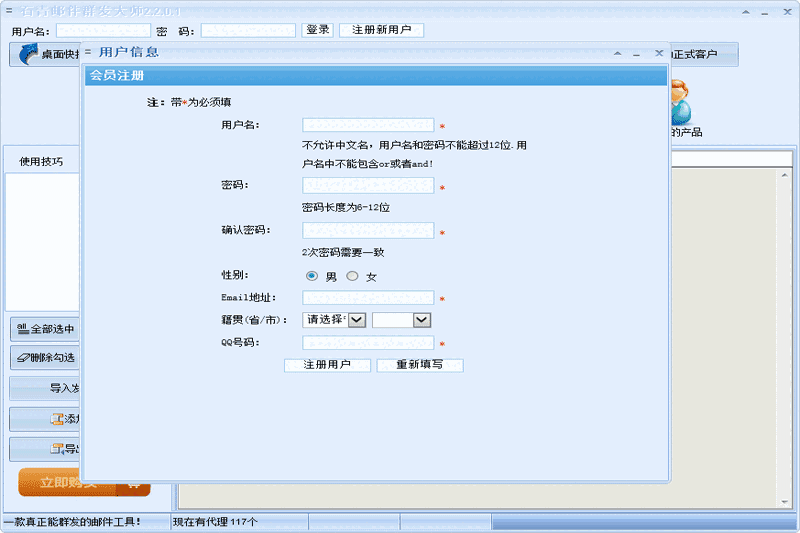This screenshot has height=533, width=800.
Task: Click the select-all icon button 全部选中
Action: (x=45, y=329)
